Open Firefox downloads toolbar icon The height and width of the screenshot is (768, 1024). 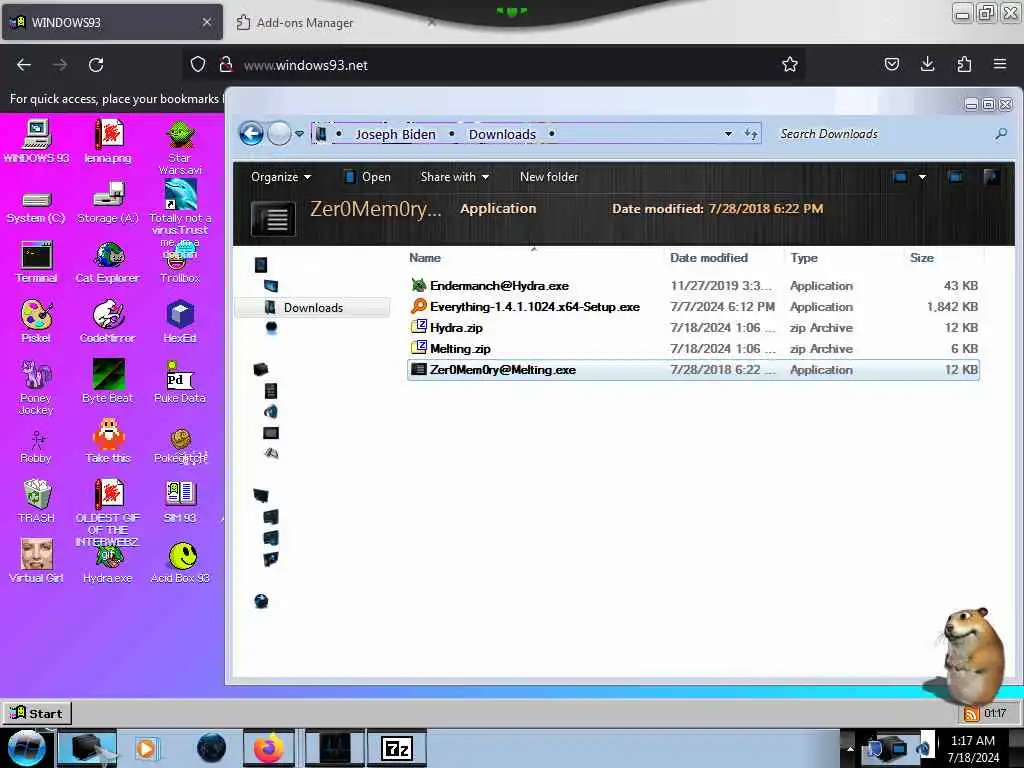point(927,64)
